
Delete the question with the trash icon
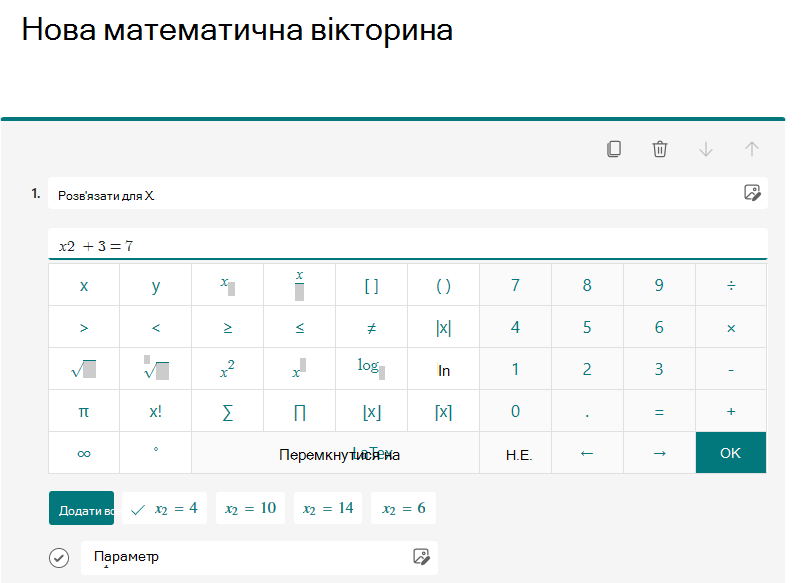click(659, 149)
